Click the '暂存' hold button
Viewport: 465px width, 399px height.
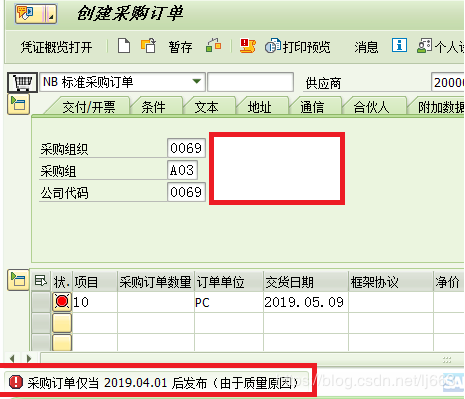pyautogui.click(x=180, y=47)
